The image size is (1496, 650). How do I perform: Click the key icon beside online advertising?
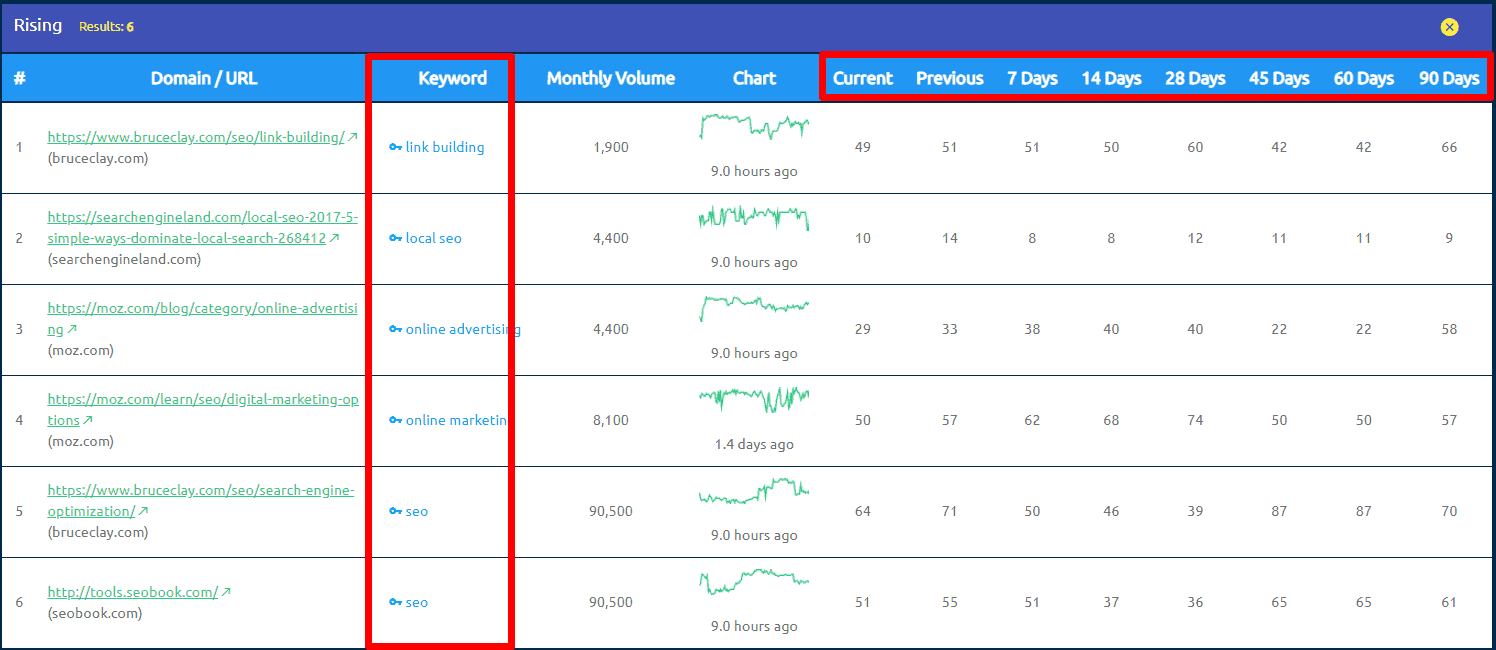[x=396, y=330]
